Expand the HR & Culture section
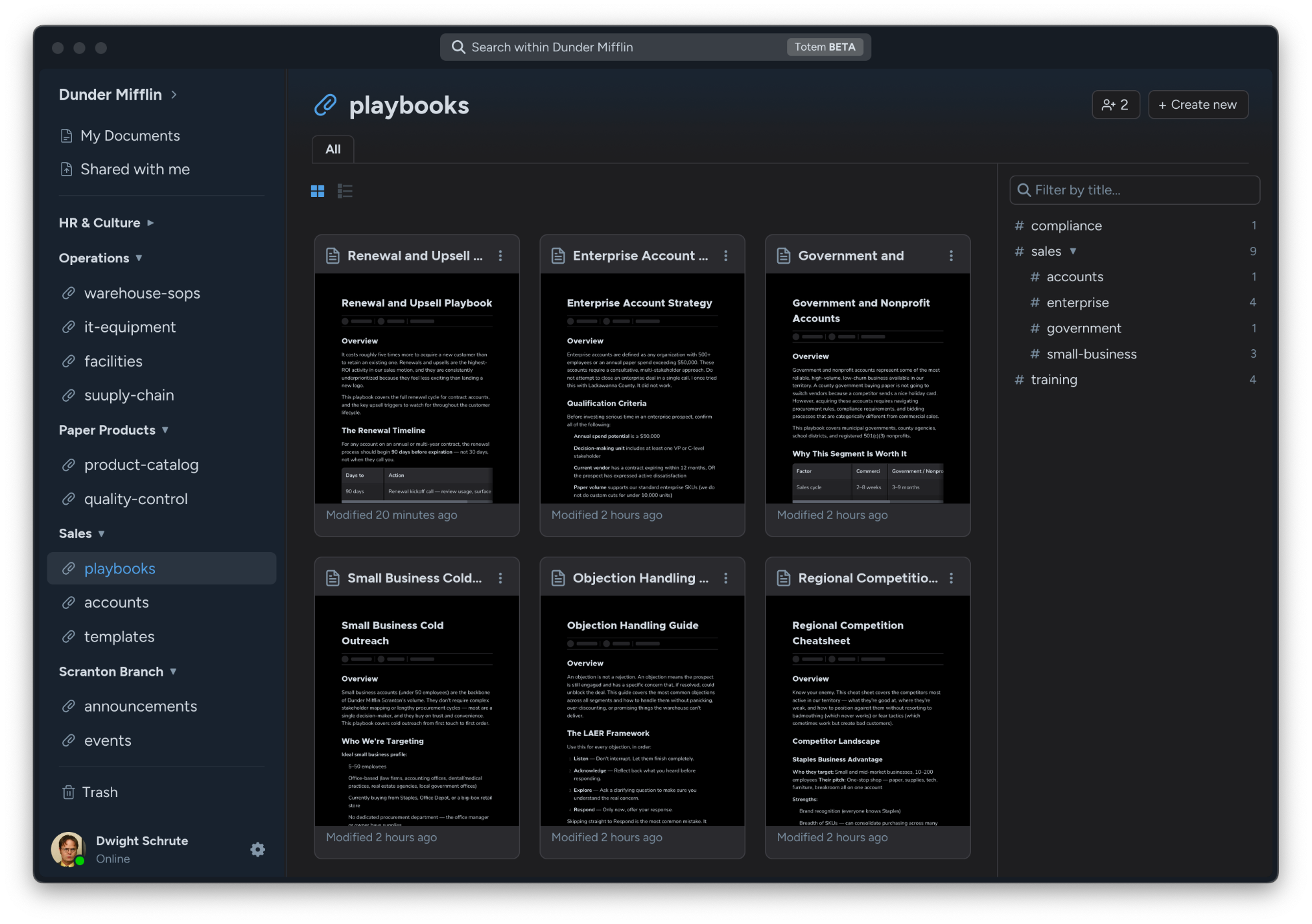 [150, 223]
